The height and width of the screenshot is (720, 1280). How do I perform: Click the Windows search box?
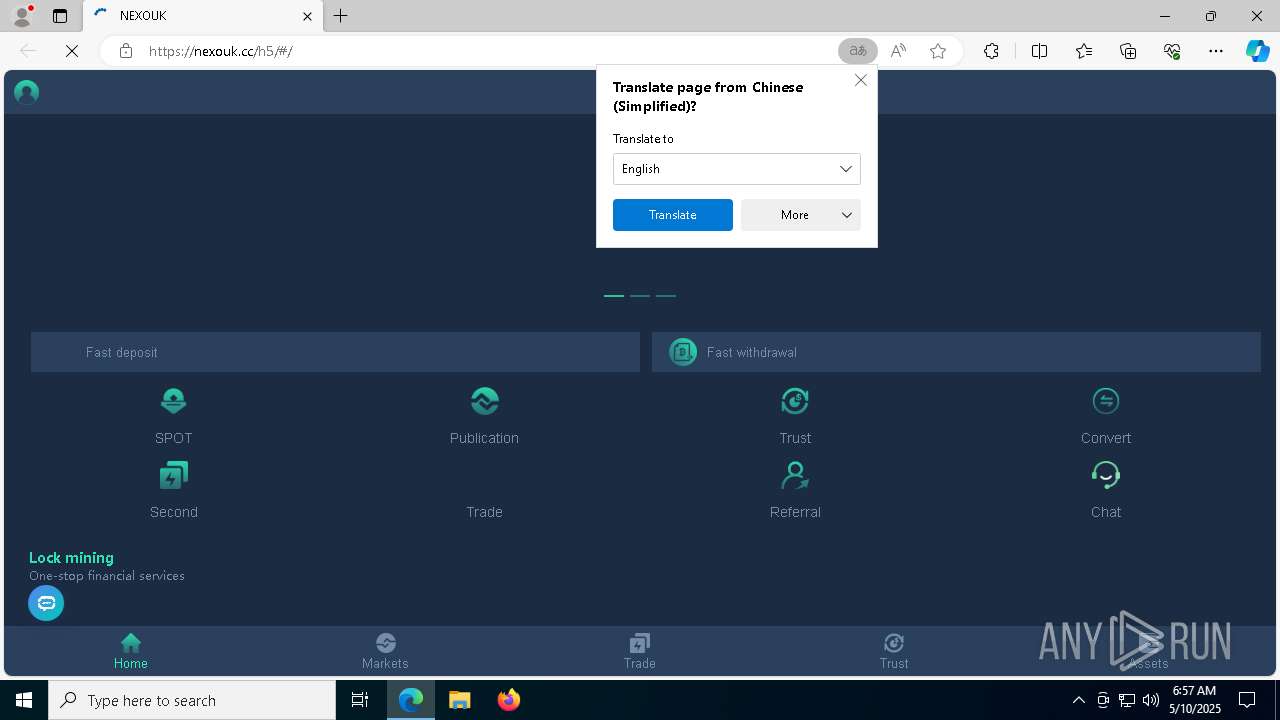[192, 700]
